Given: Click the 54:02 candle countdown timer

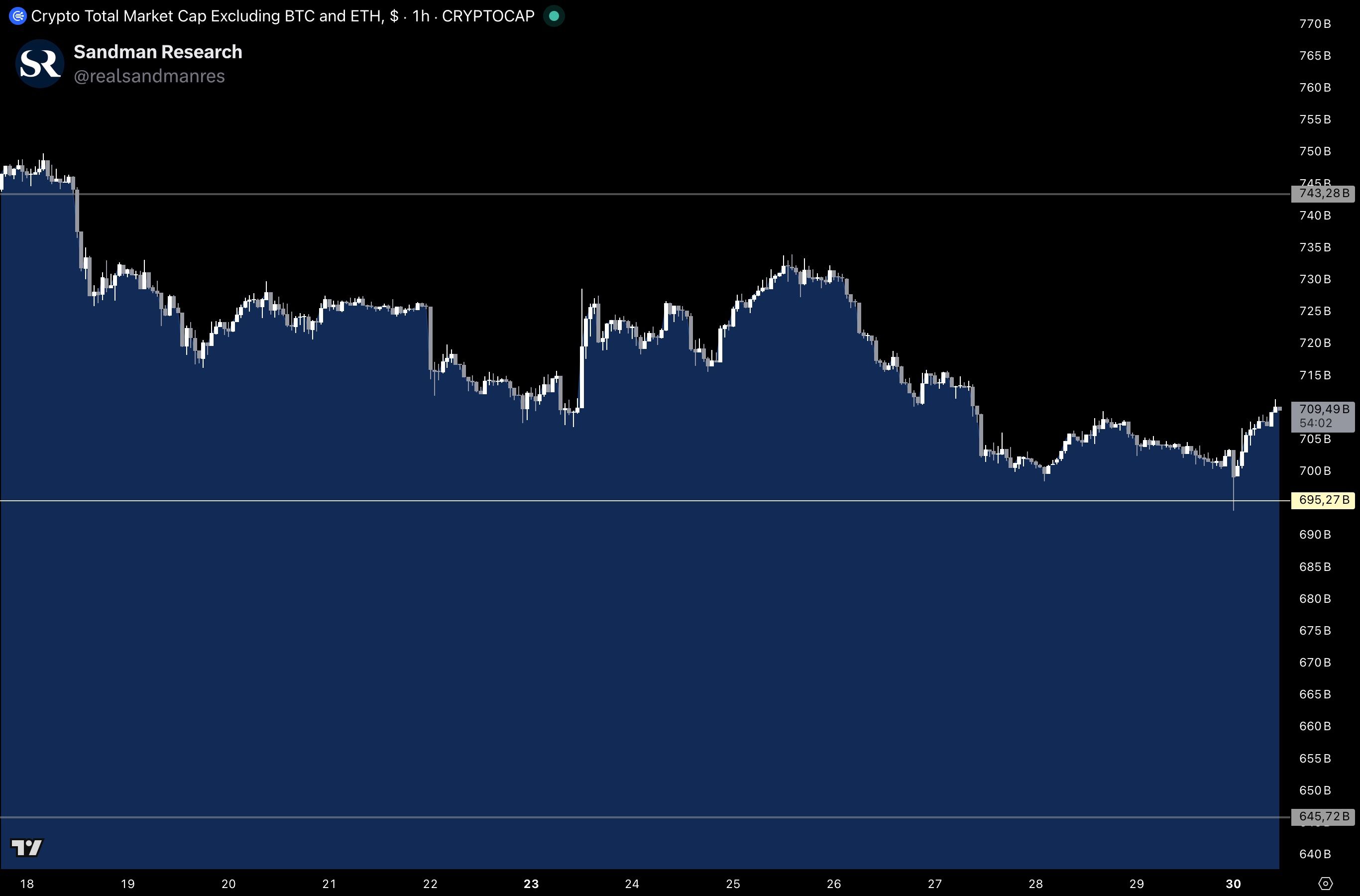Looking at the screenshot, I should click(x=1315, y=424).
